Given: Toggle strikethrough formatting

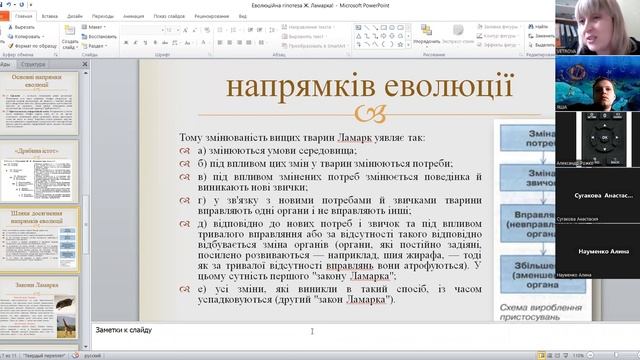Looking at the screenshot, I should 164,43.
